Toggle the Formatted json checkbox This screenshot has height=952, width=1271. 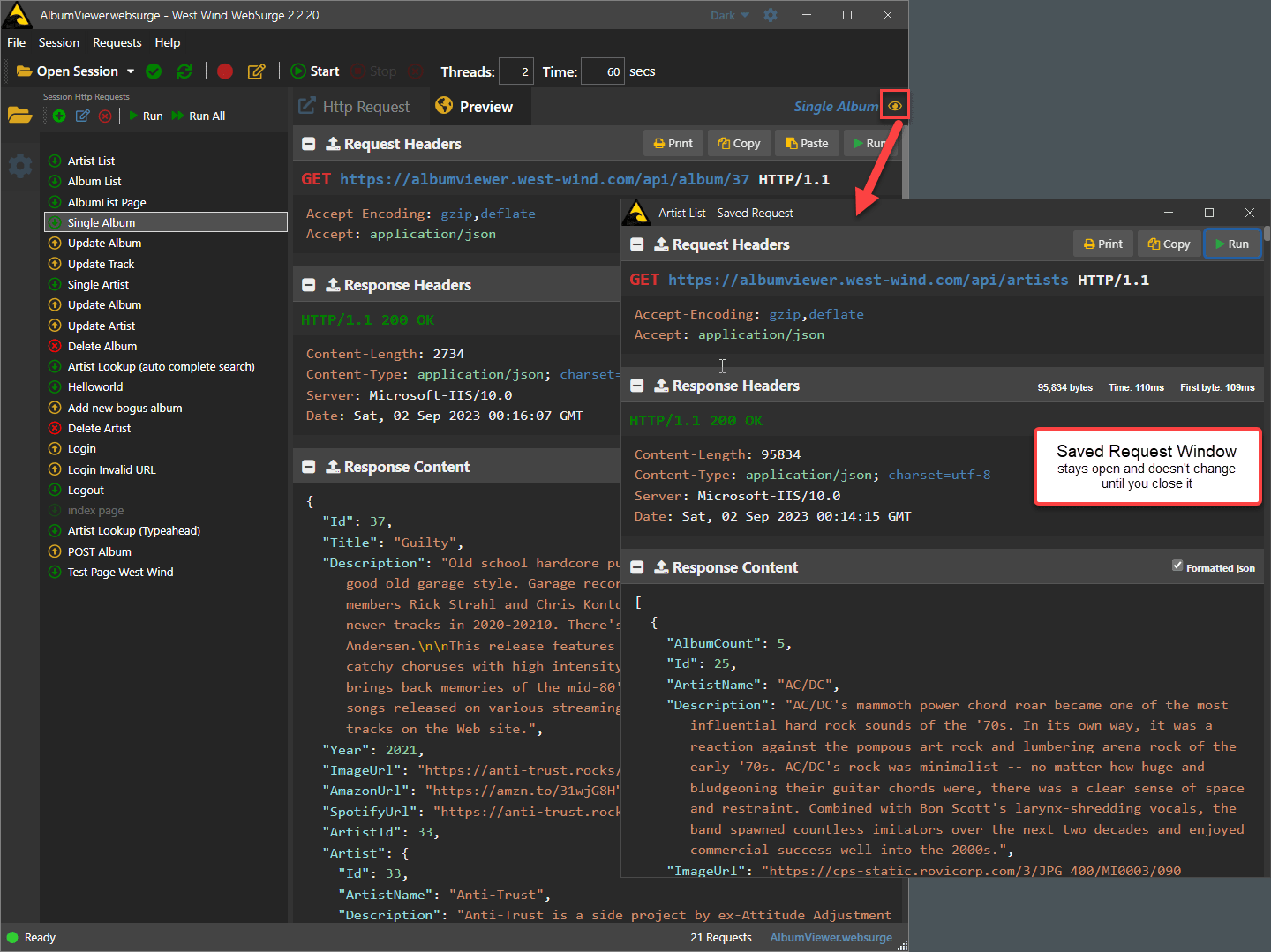tap(1177, 566)
